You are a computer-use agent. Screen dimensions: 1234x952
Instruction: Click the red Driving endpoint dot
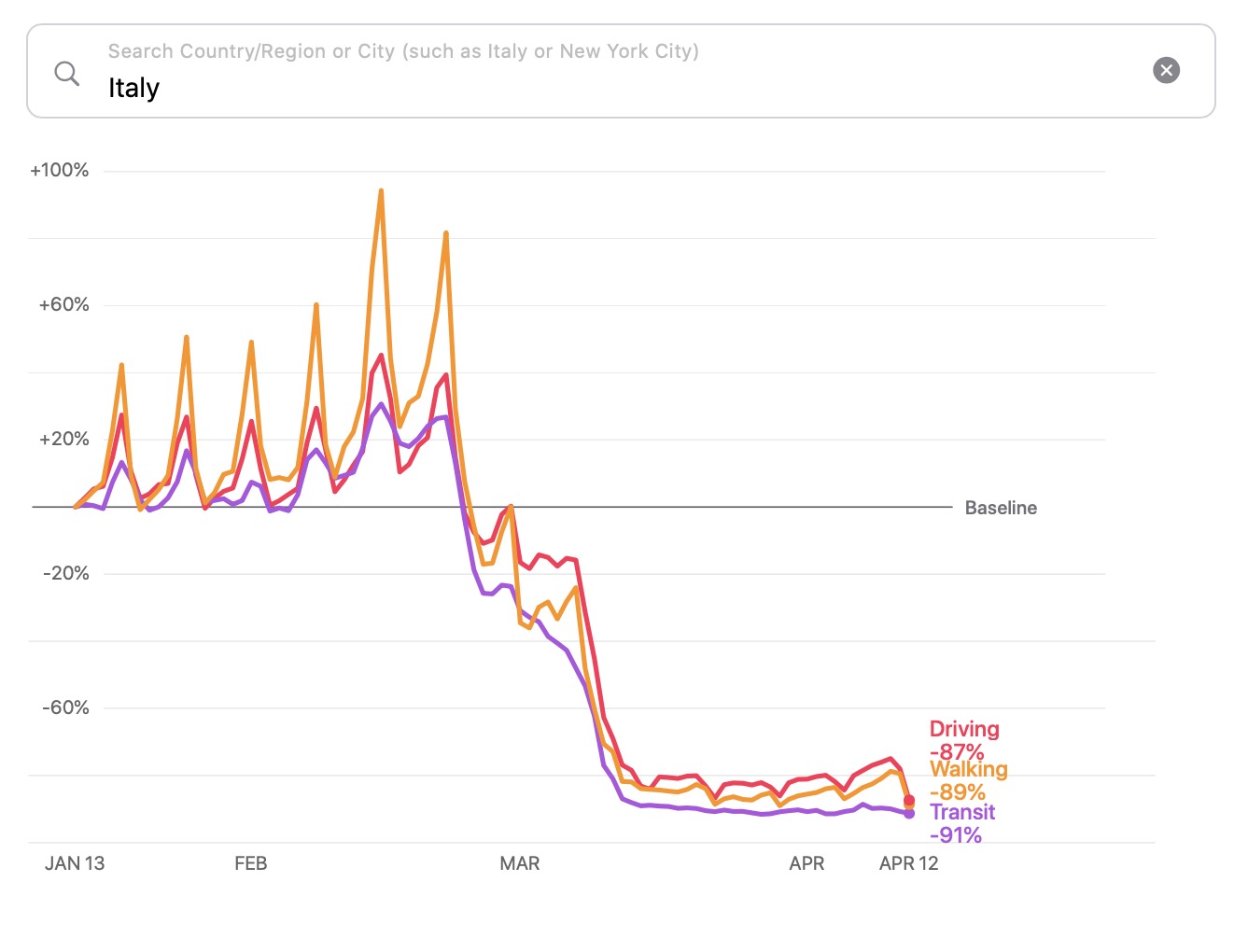(x=909, y=800)
